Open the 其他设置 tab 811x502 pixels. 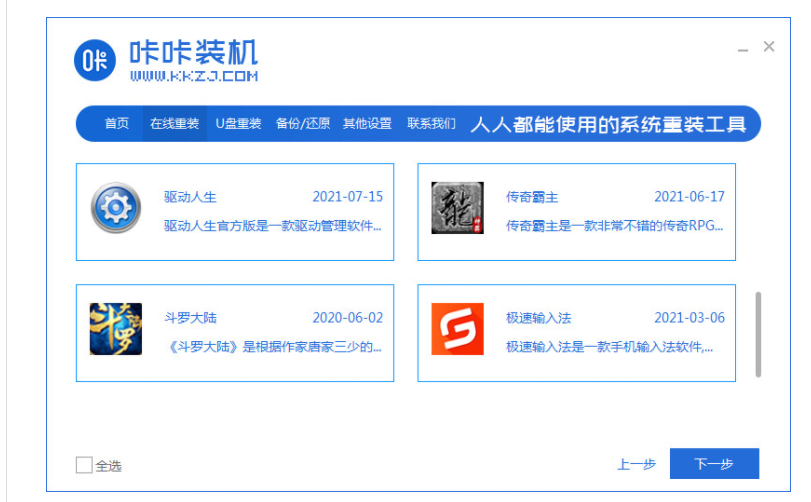tap(367, 124)
